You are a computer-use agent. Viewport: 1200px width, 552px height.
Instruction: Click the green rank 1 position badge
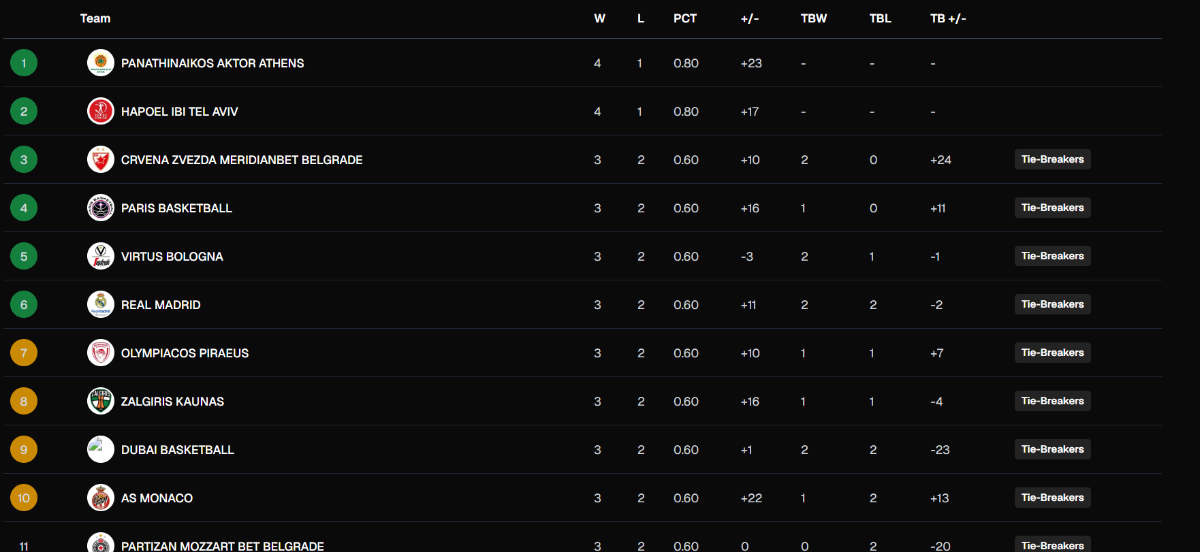24,63
